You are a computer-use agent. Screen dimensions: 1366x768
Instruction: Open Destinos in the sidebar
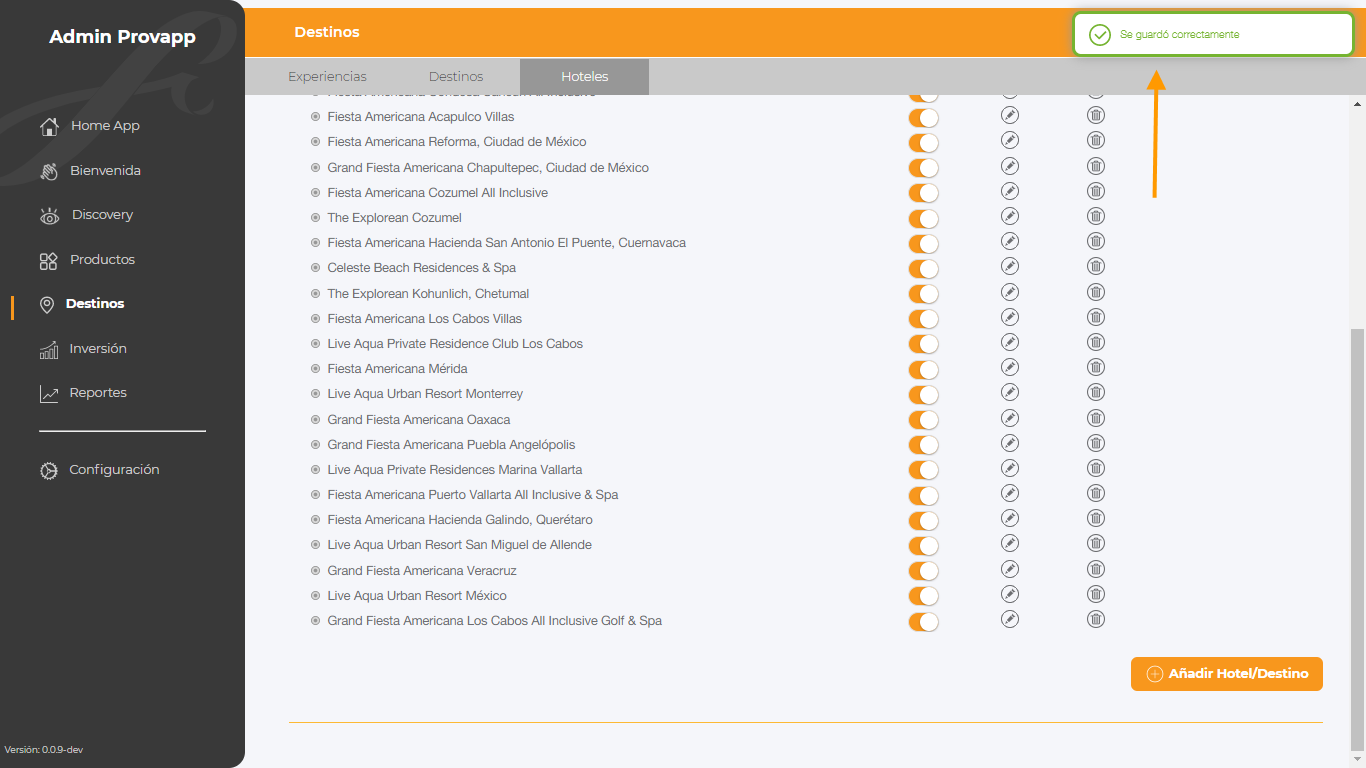(81, 304)
